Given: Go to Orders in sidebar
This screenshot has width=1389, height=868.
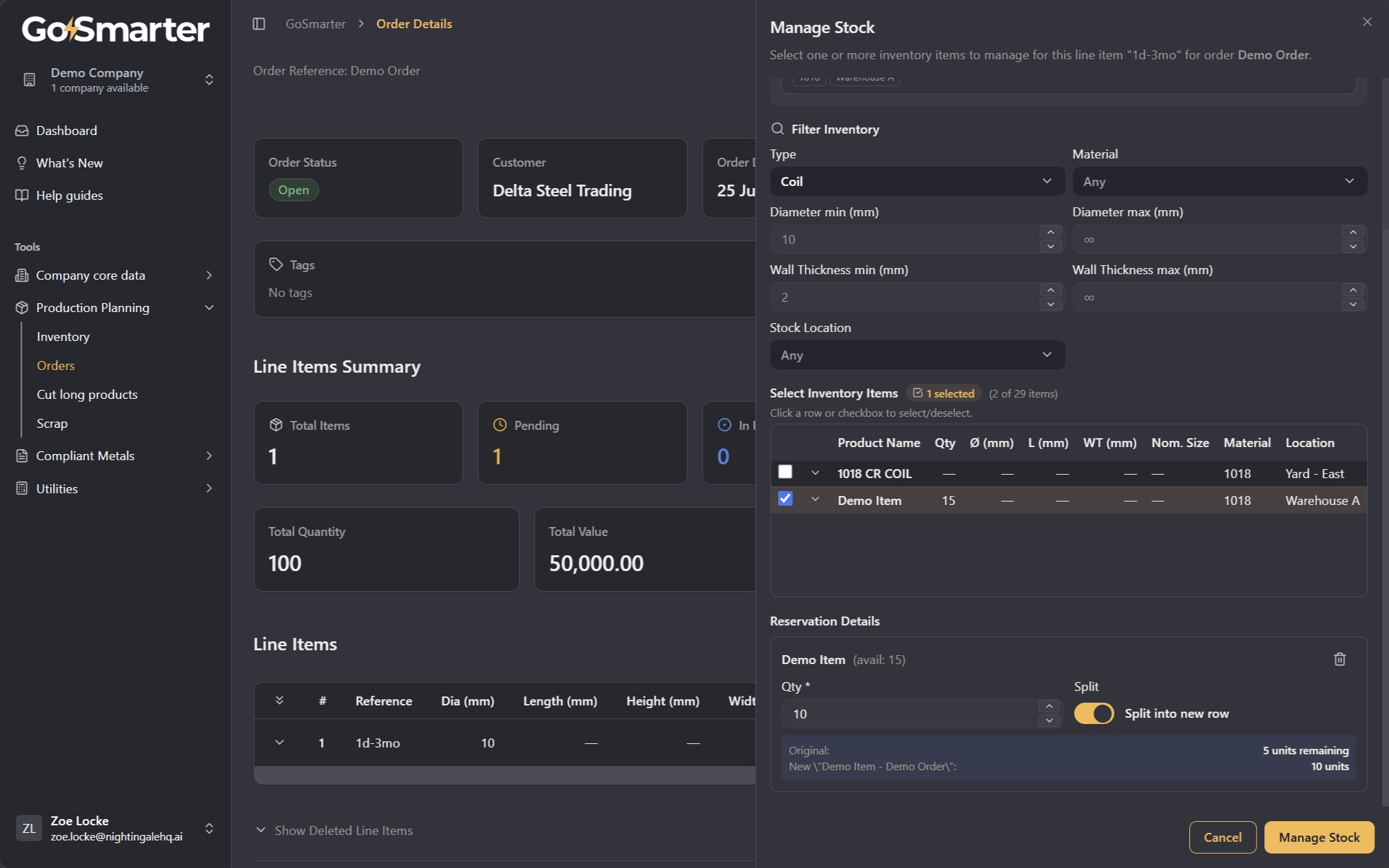Looking at the screenshot, I should 56,366.
